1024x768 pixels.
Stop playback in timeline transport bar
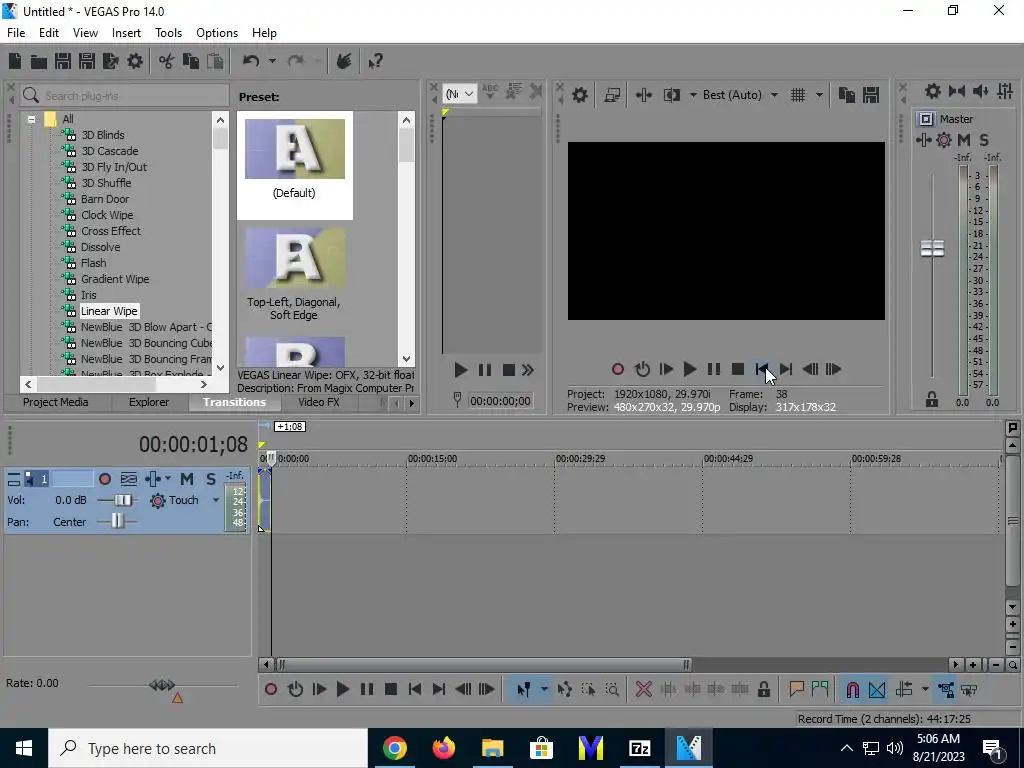pos(391,689)
